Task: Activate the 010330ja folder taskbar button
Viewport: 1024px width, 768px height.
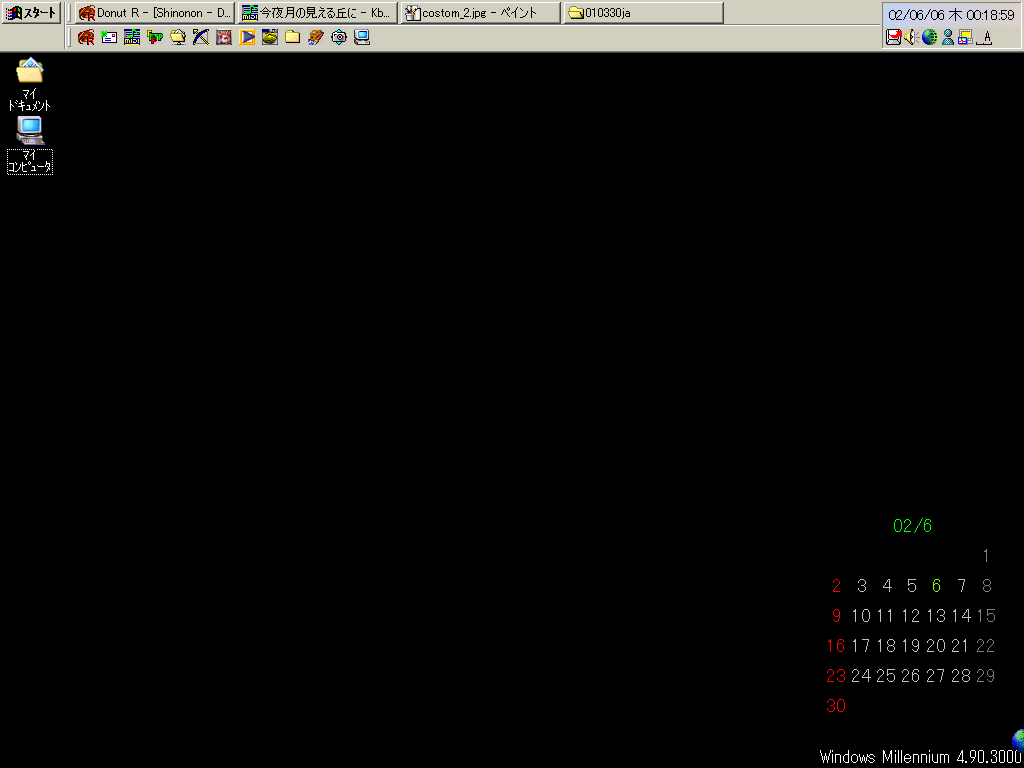Action: click(x=642, y=13)
